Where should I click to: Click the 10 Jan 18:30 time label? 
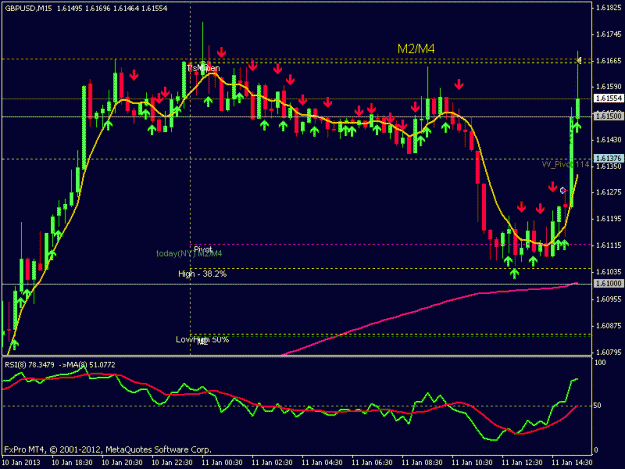click(x=72, y=463)
